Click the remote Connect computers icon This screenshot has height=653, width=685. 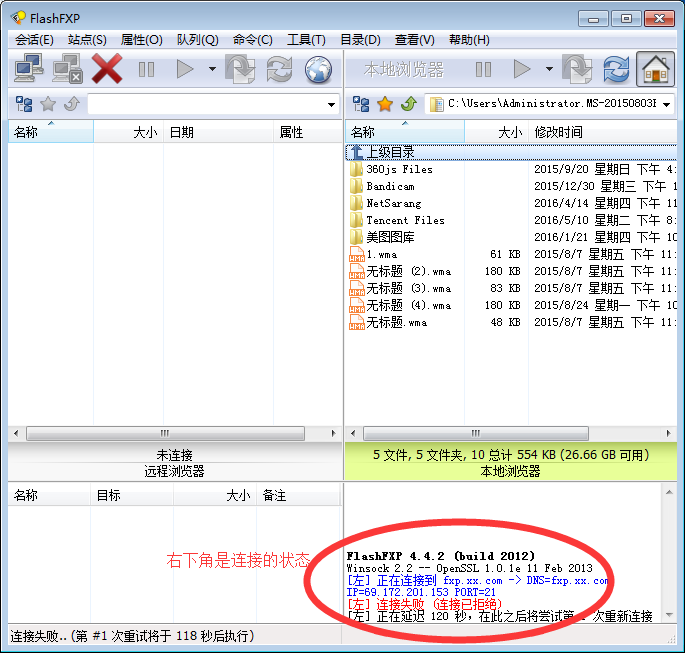pos(28,69)
